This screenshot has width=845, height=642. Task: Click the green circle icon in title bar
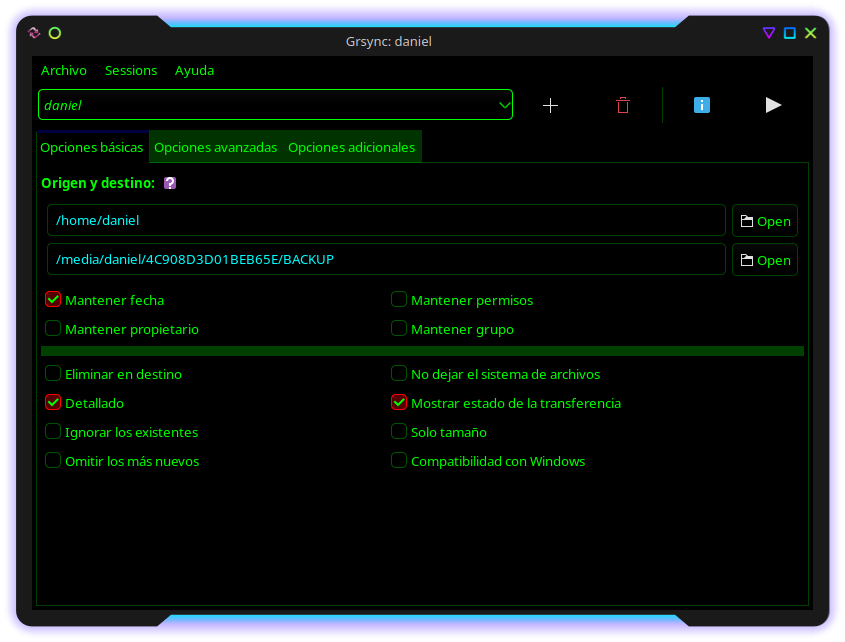pyautogui.click(x=55, y=33)
